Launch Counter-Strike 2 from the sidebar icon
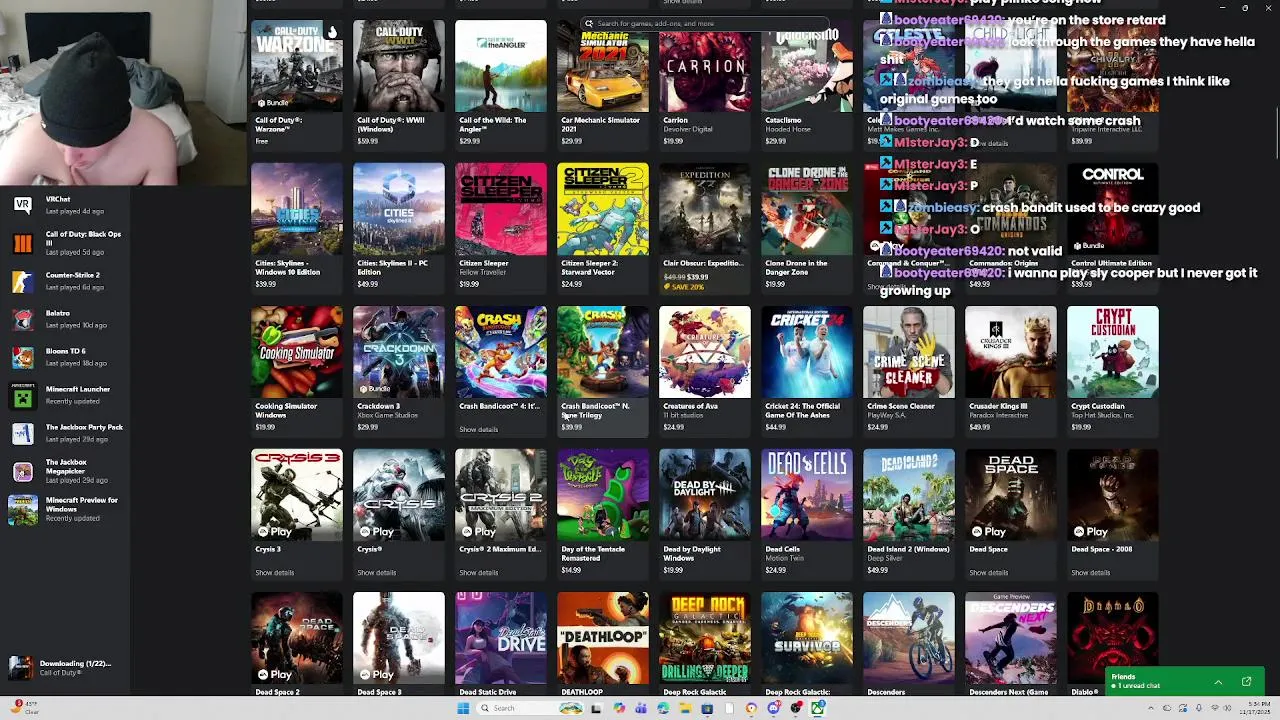 pyautogui.click(x=22, y=281)
